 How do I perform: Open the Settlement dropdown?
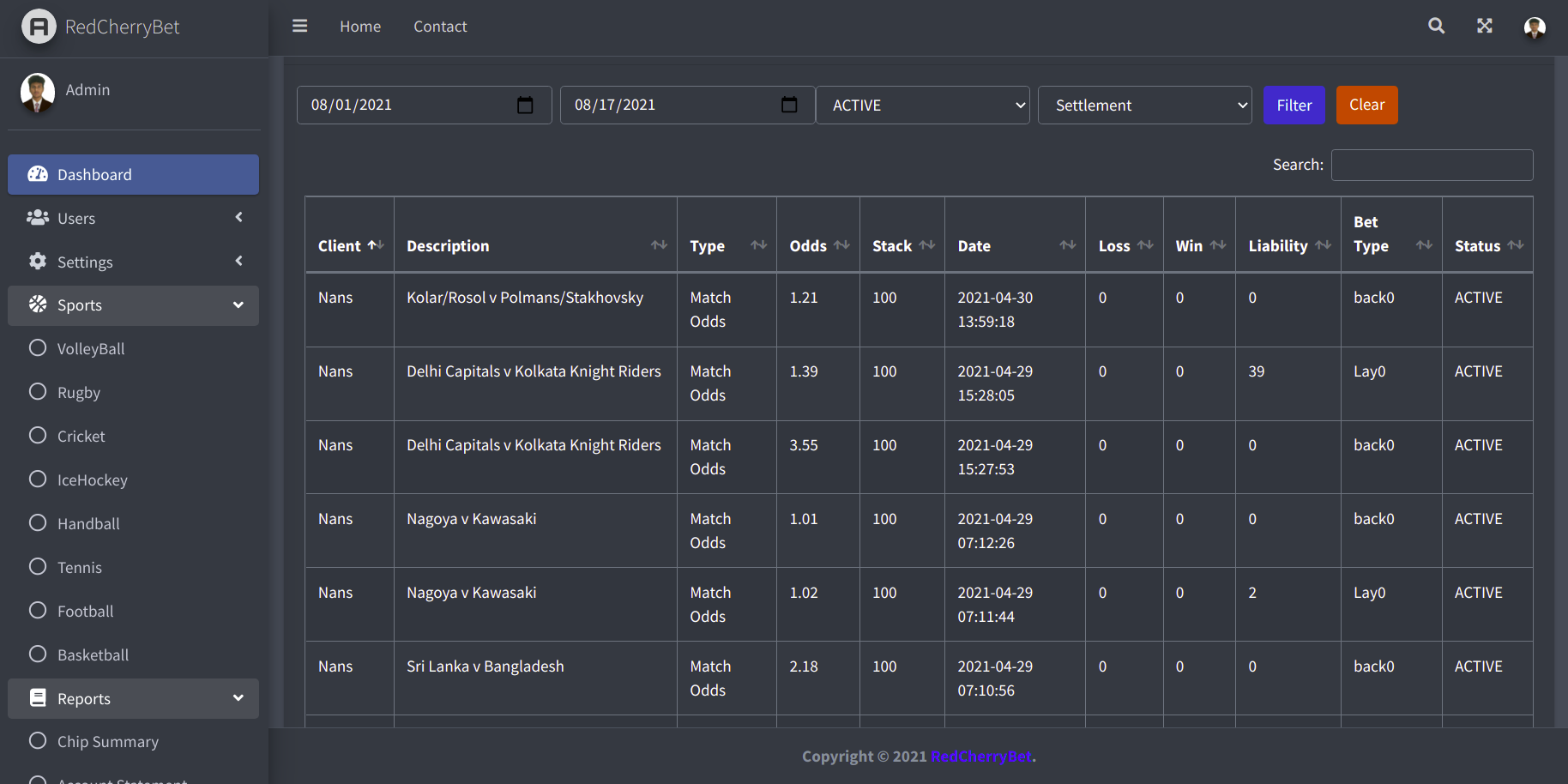1145,105
